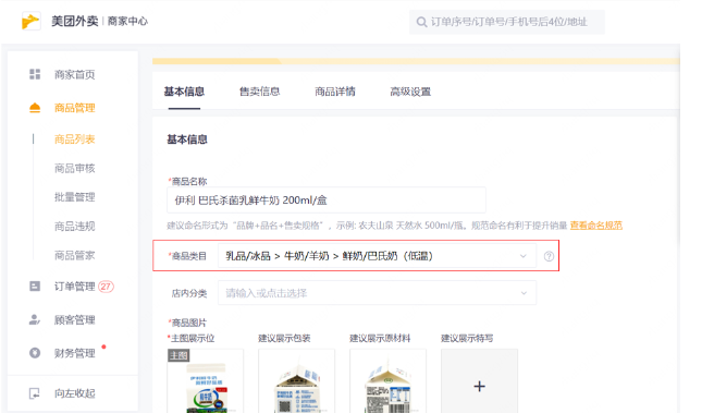This screenshot has width=714, height=413.
Task: Open 商品管理 in the sidebar
Action: (x=75, y=108)
